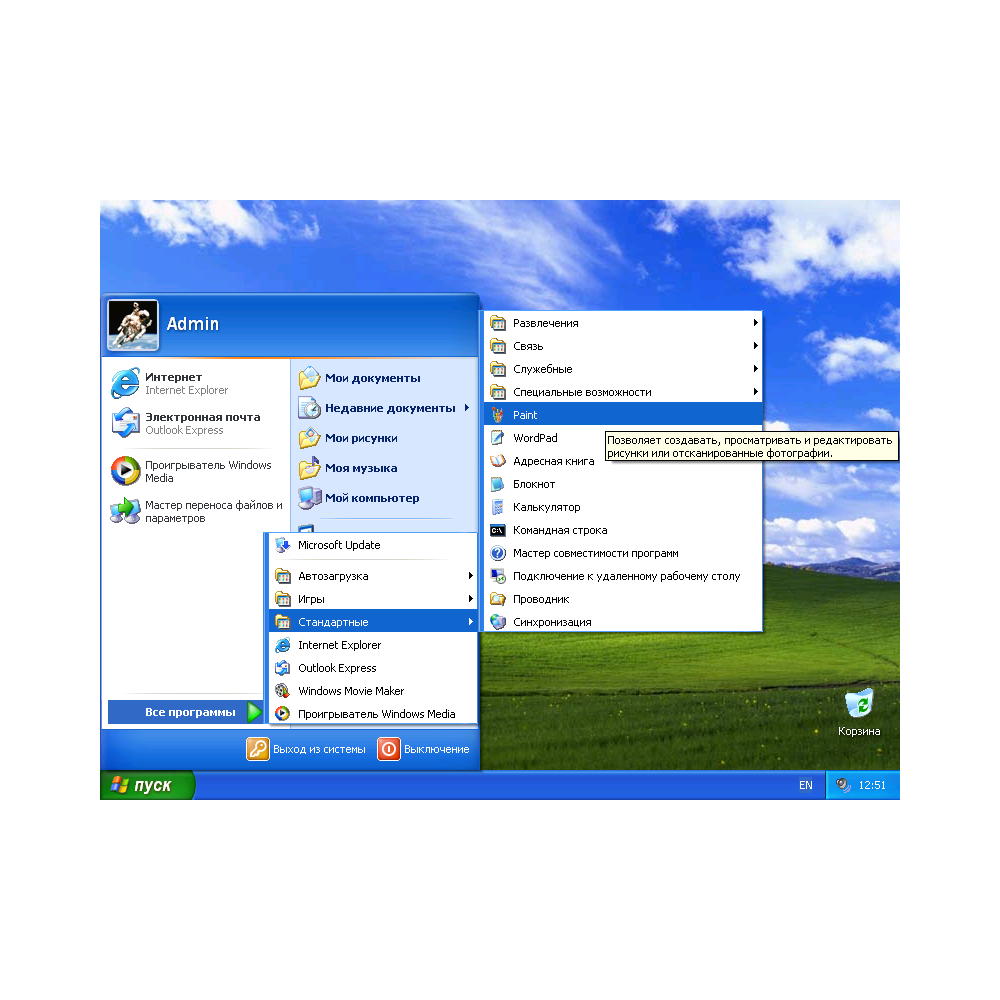Expand the Развлечения submenu
Screen dimensions: 1000x1000
tap(622, 323)
